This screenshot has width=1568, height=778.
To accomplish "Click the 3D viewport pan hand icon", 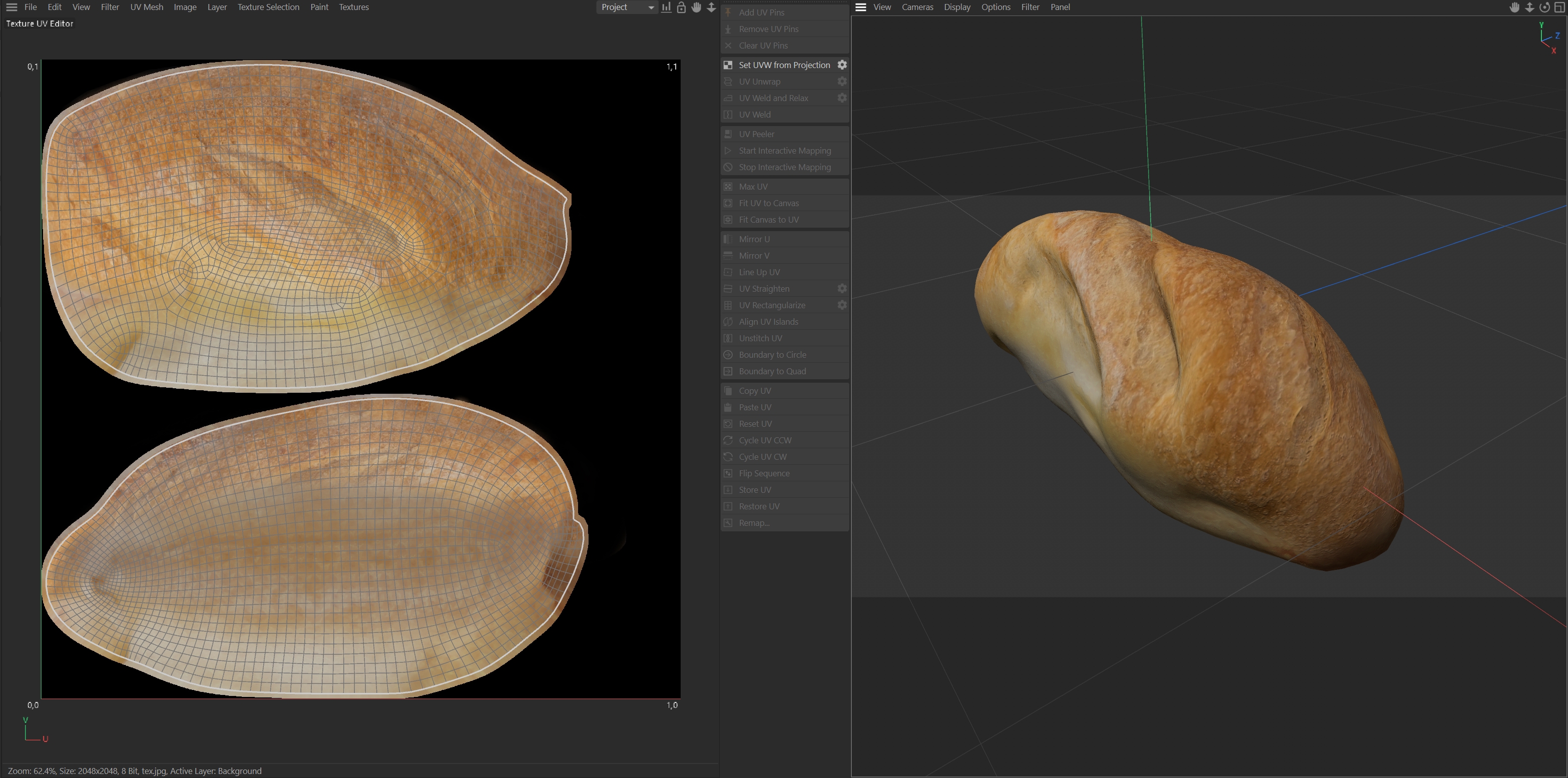I will (x=1514, y=8).
